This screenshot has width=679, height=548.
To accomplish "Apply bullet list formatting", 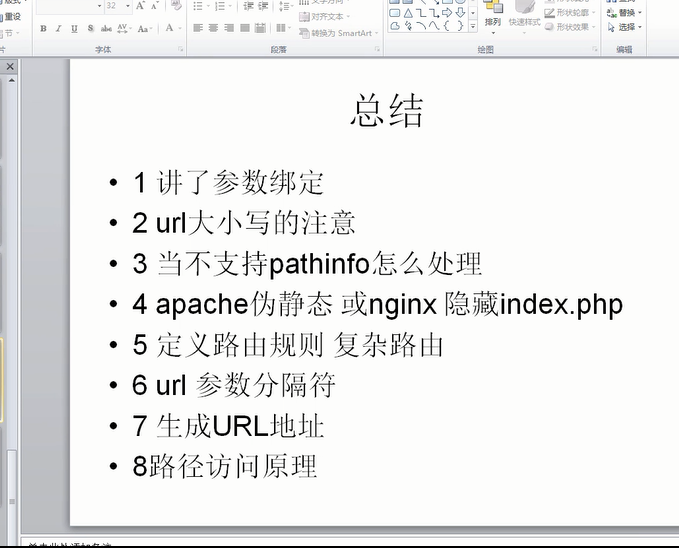I will coord(200,6).
